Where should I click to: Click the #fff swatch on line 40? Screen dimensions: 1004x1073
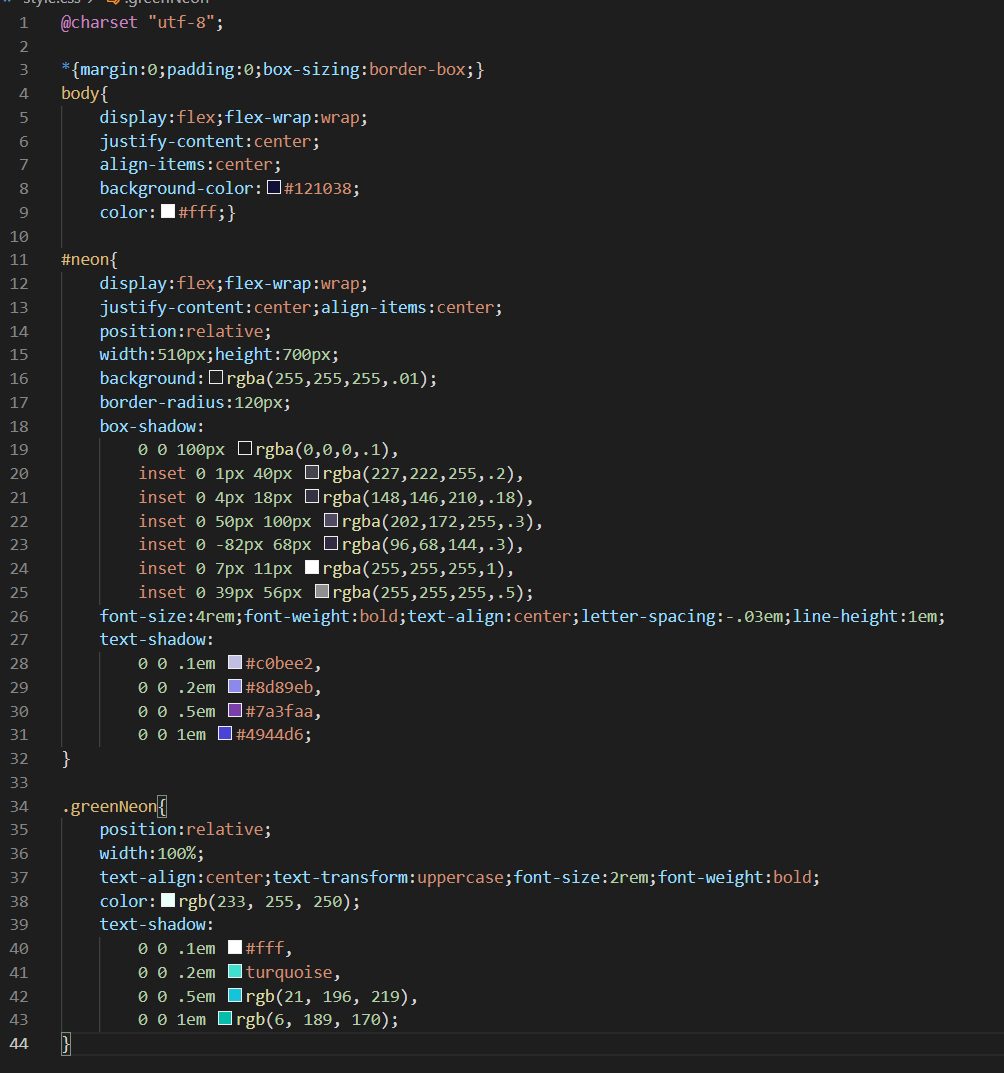tap(235, 948)
